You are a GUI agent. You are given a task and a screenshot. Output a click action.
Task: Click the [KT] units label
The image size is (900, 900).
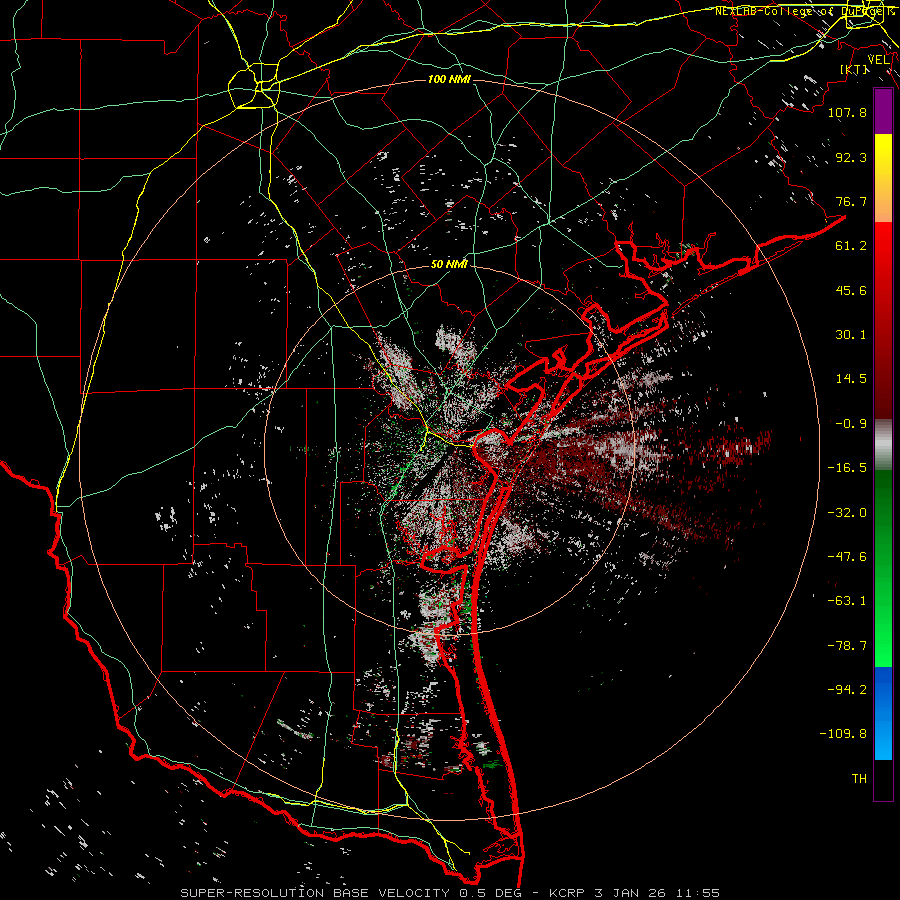pos(854,70)
